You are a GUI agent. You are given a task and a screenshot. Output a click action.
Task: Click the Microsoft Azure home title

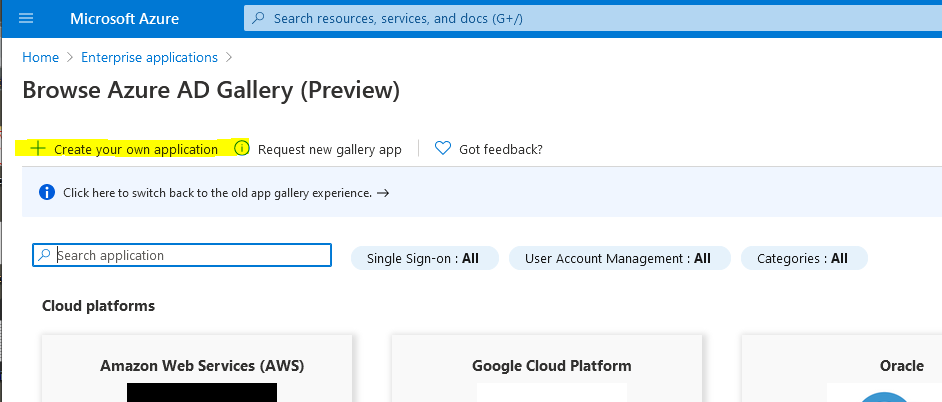point(124,19)
